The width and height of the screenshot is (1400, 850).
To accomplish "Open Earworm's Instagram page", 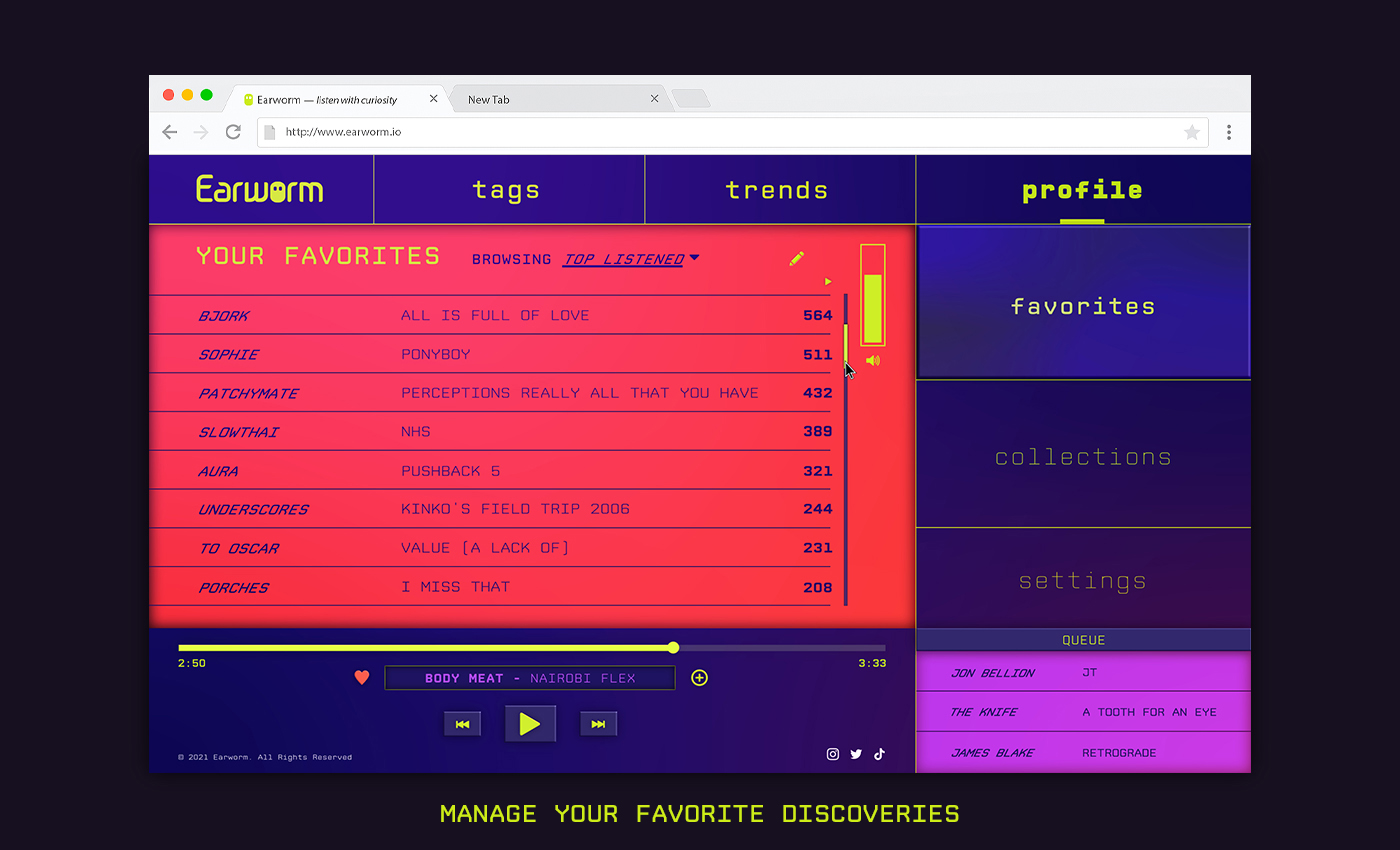I will (833, 754).
